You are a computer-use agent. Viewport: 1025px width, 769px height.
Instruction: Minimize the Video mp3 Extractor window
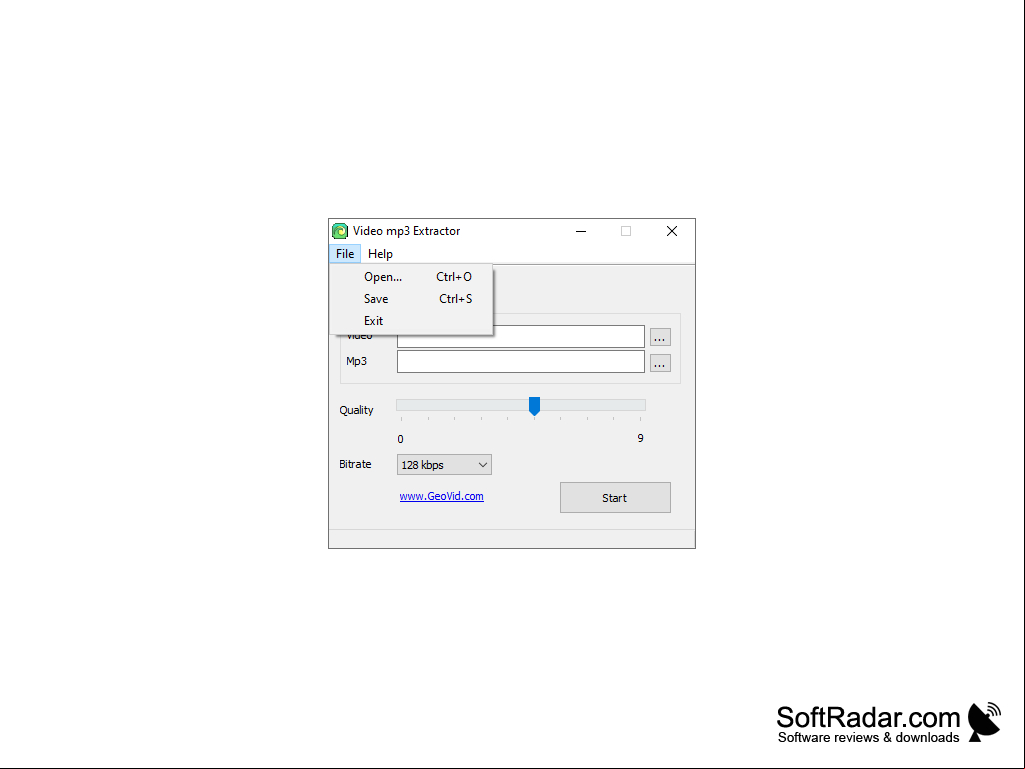(x=580, y=231)
